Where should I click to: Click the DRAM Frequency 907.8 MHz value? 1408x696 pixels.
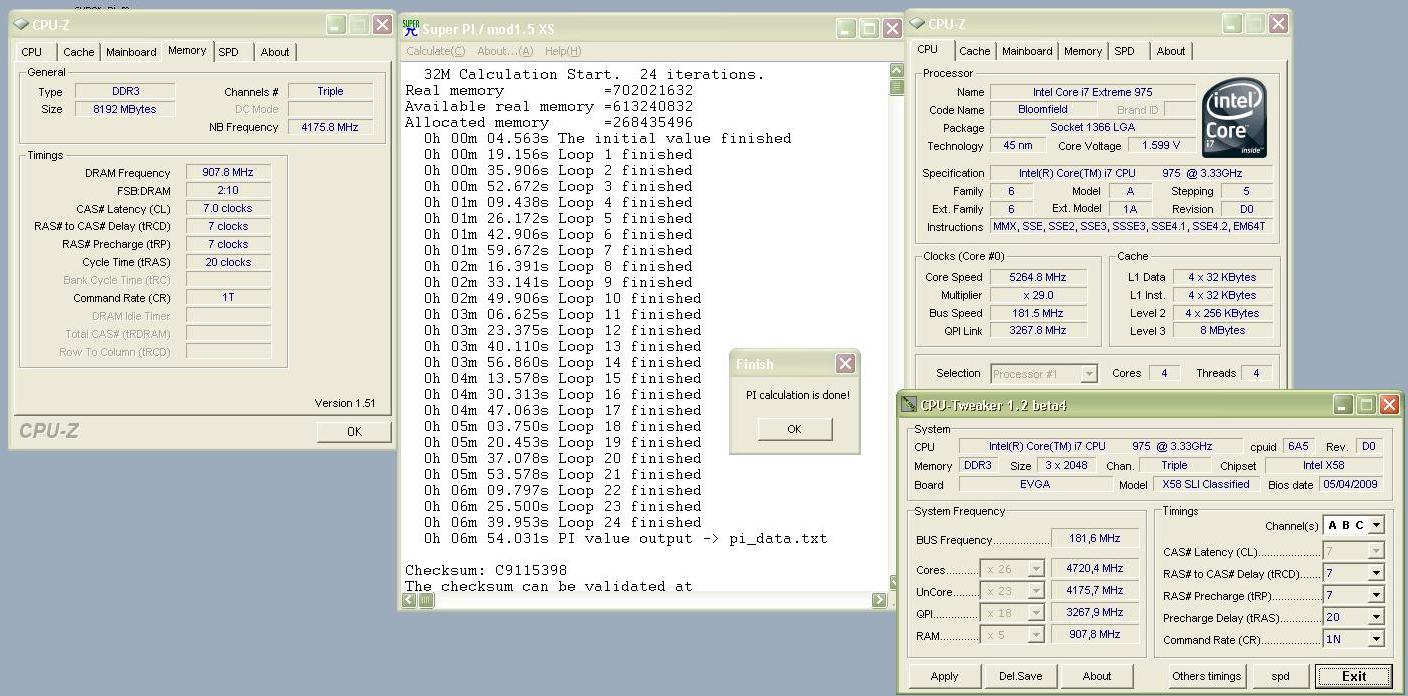[228, 172]
